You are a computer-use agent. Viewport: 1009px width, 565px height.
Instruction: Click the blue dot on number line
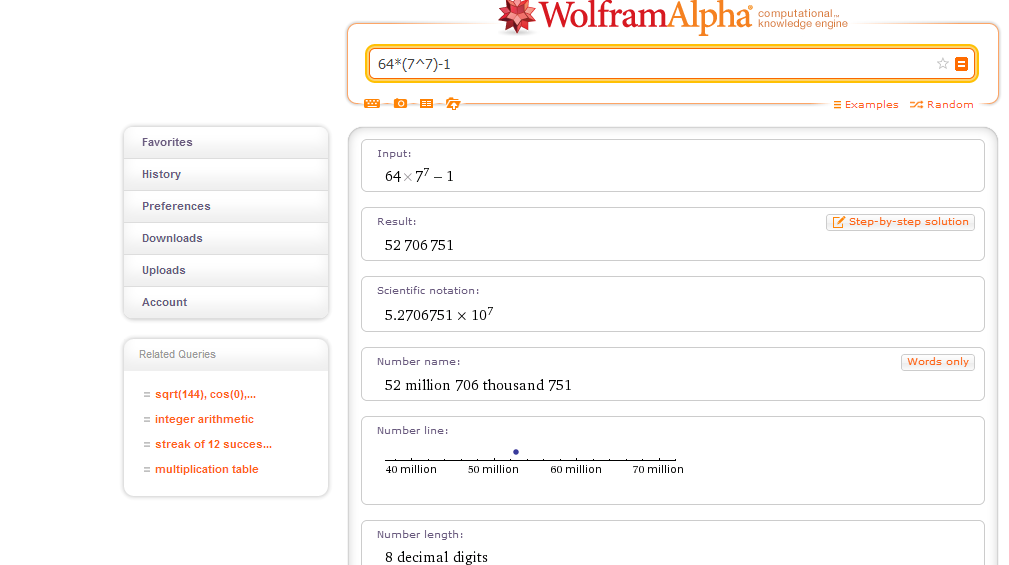515,452
